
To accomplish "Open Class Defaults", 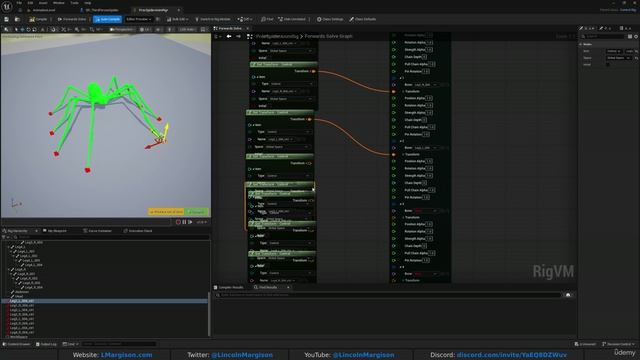I will pos(363,19).
